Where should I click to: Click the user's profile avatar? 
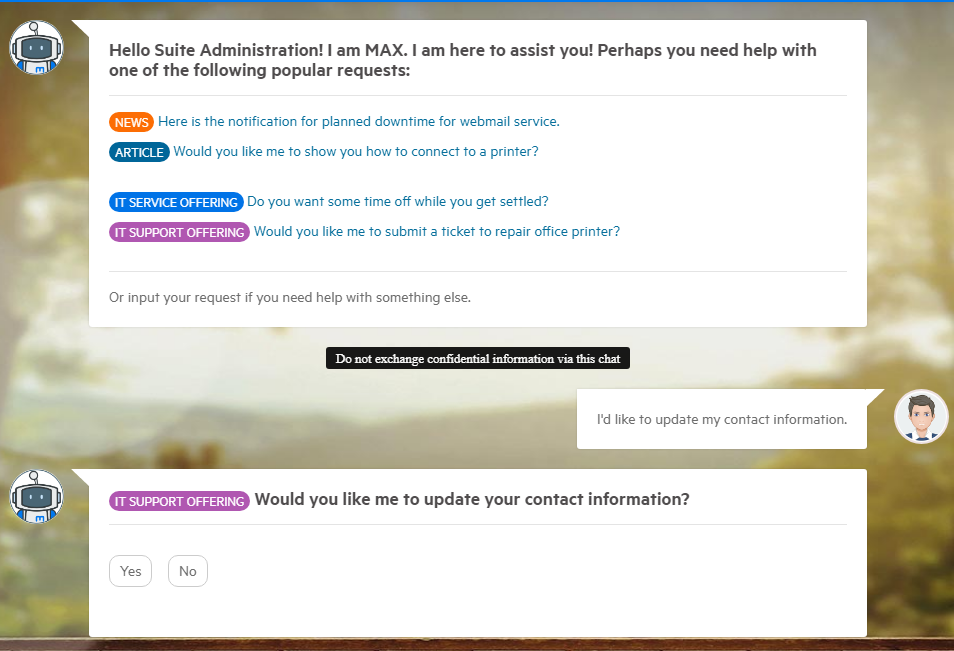pos(920,416)
